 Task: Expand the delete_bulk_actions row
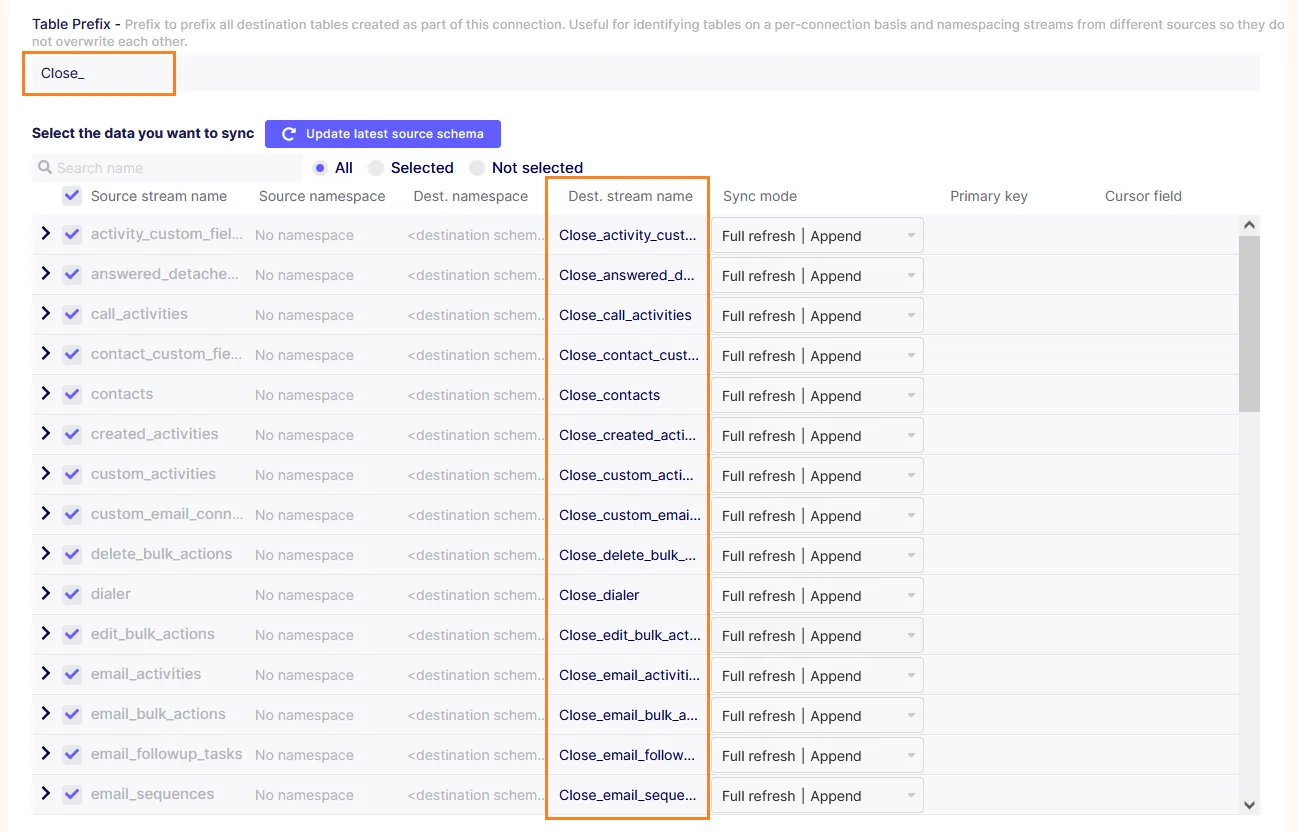pyautogui.click(x=45, y=553)
